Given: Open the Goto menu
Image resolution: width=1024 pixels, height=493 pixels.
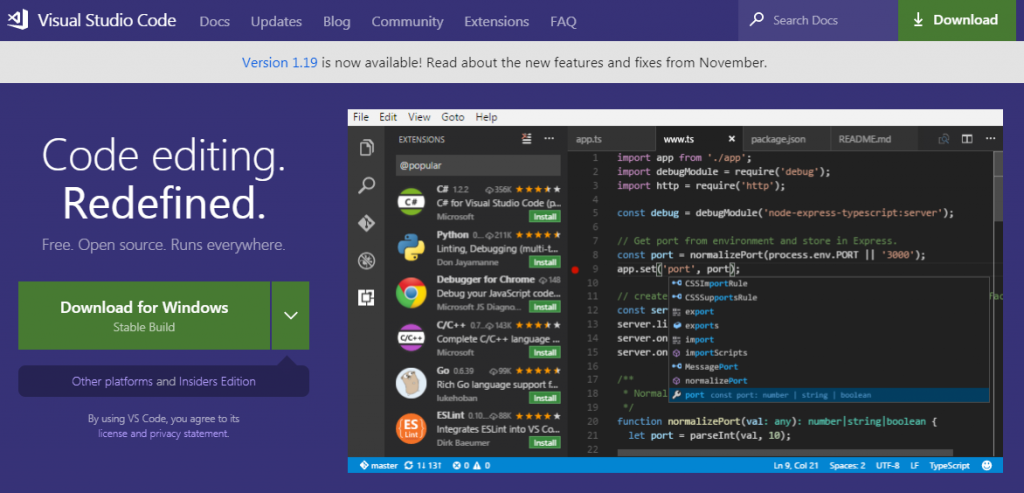Looking at the screenshot, I should (453, 118).
